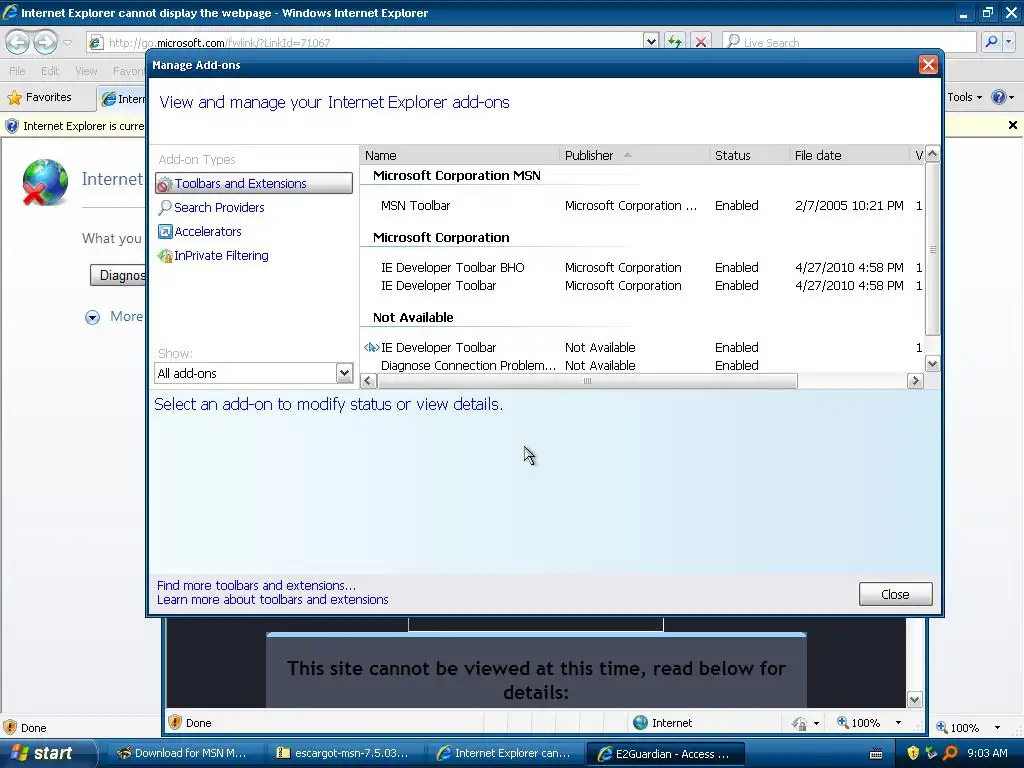
Task: Click the Accelerators blue arrow icon
Action: point(165,232)
